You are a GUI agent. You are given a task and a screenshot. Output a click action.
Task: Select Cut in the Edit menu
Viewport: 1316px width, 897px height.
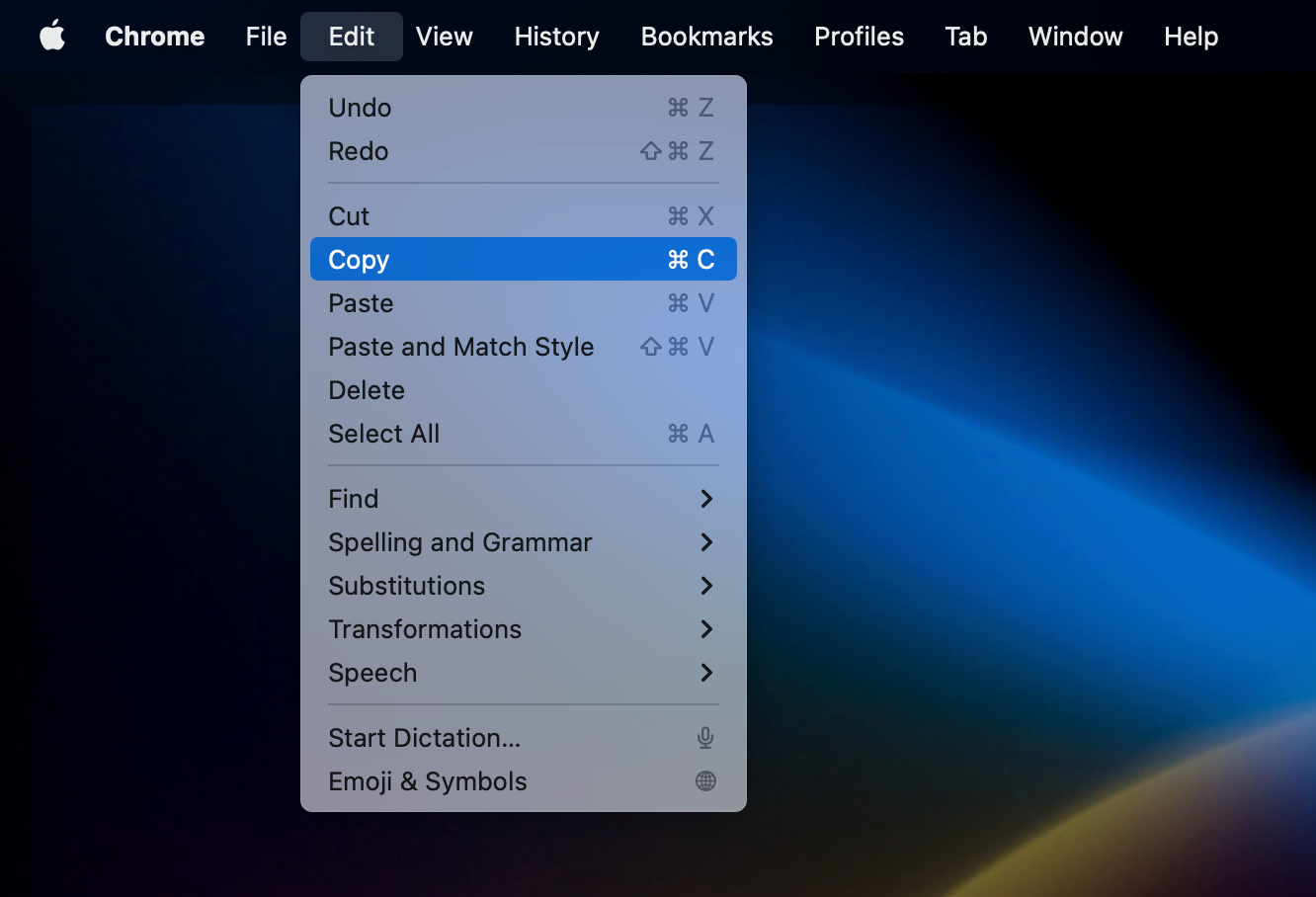point(524,216)
